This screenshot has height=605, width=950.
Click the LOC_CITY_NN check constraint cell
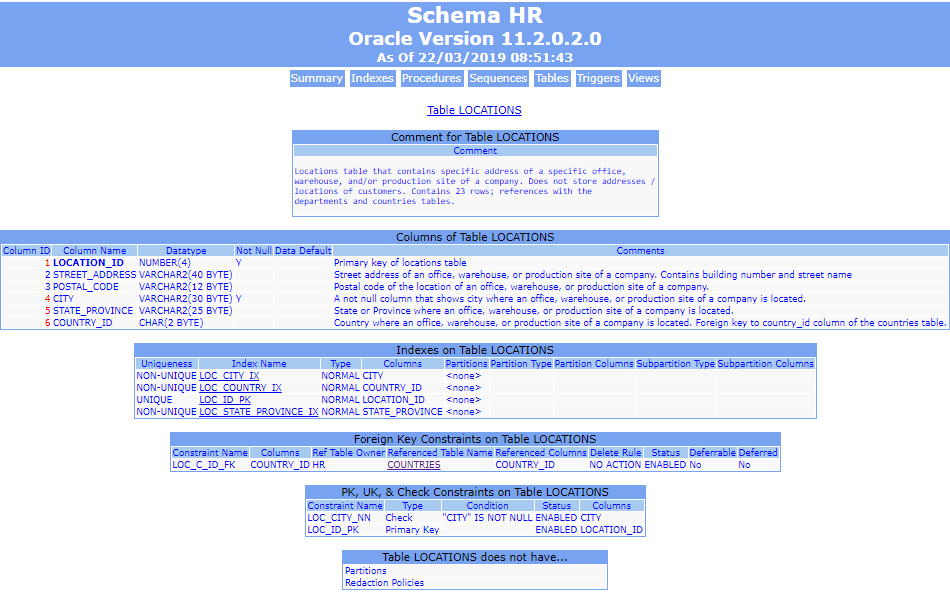point(338,518)
